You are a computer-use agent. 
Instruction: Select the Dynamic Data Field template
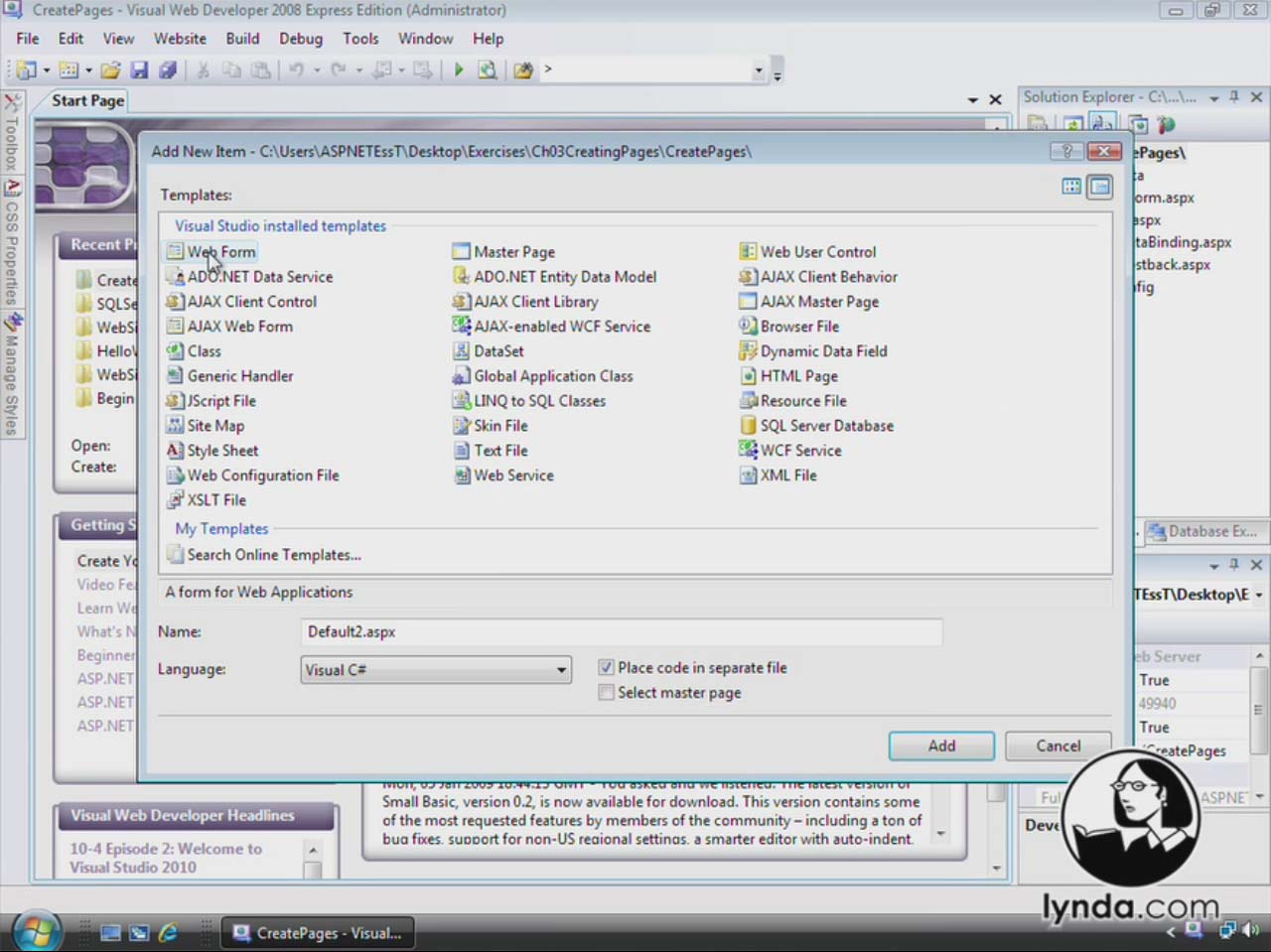pos(814,351)
